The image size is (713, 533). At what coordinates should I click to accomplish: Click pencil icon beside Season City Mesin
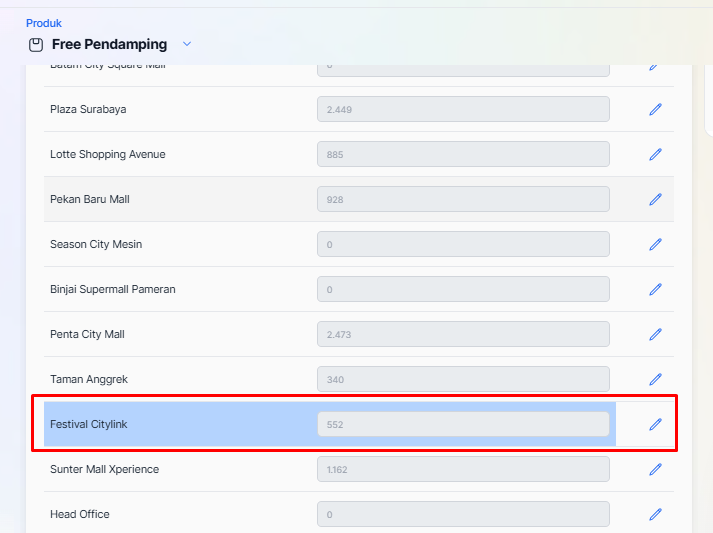655,244
